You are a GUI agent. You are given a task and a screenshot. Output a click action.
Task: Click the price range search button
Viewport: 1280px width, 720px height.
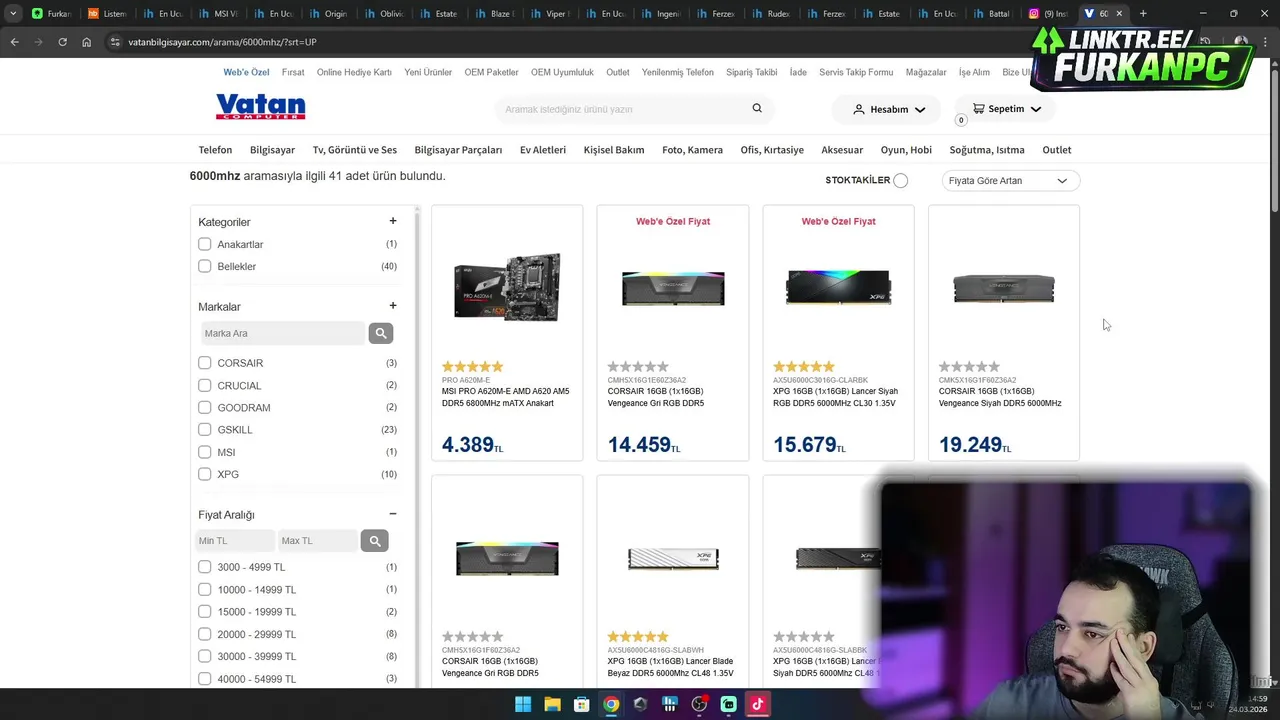click(x=375, y=541)
